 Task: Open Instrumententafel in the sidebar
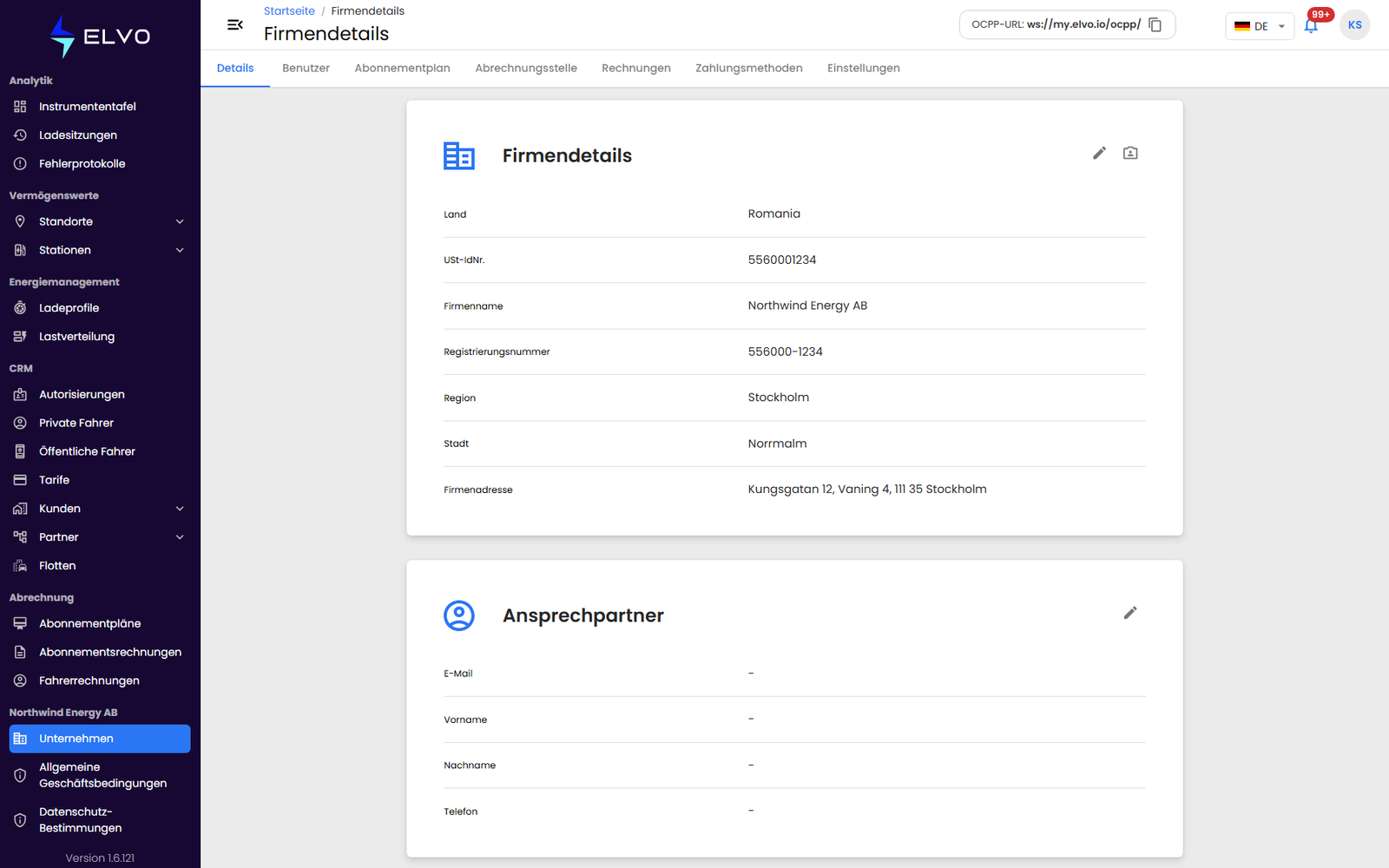pyautogui.click(x=100, y=107)
